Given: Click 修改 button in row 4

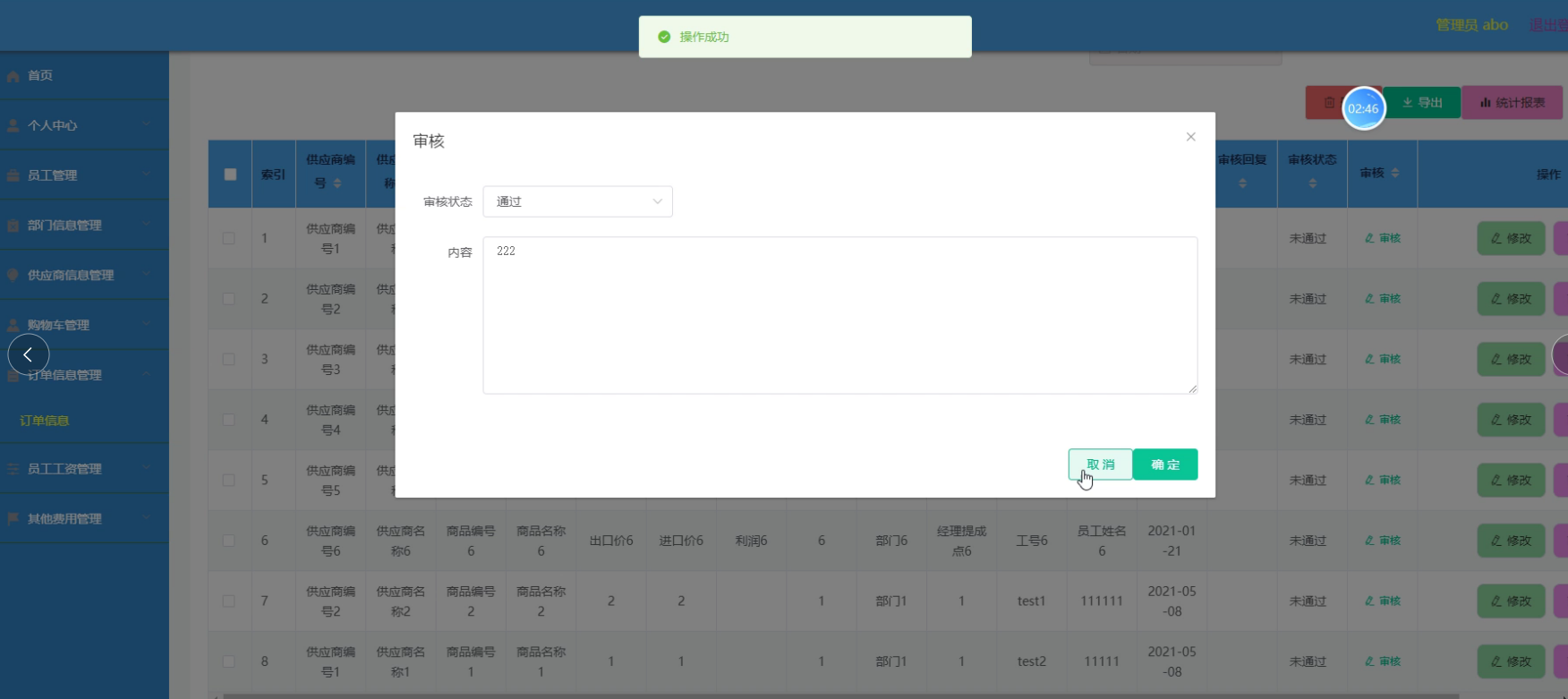Looking at the screenshot, I should 1511,420.
